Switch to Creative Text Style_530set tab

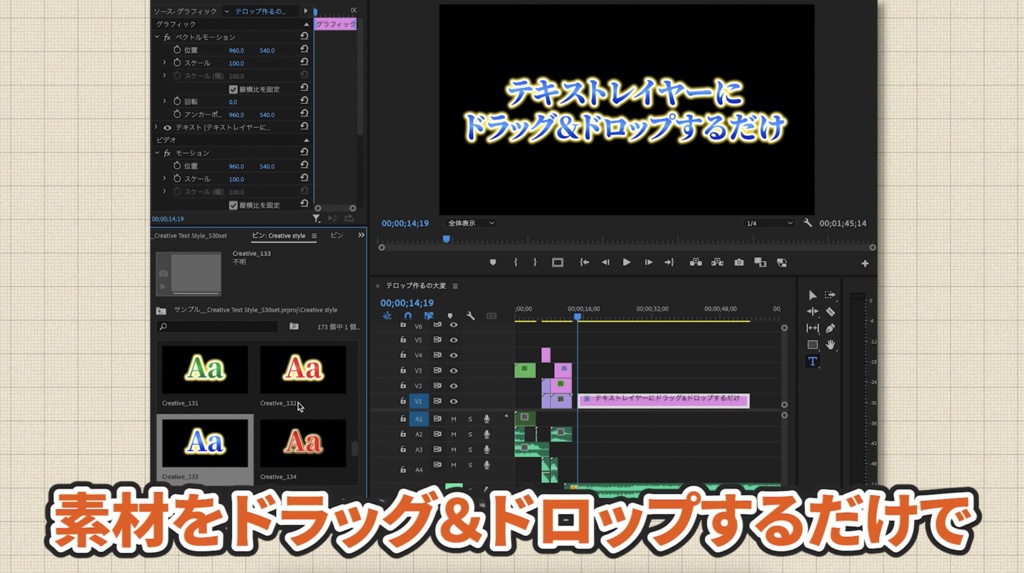[x=190, y=236]
